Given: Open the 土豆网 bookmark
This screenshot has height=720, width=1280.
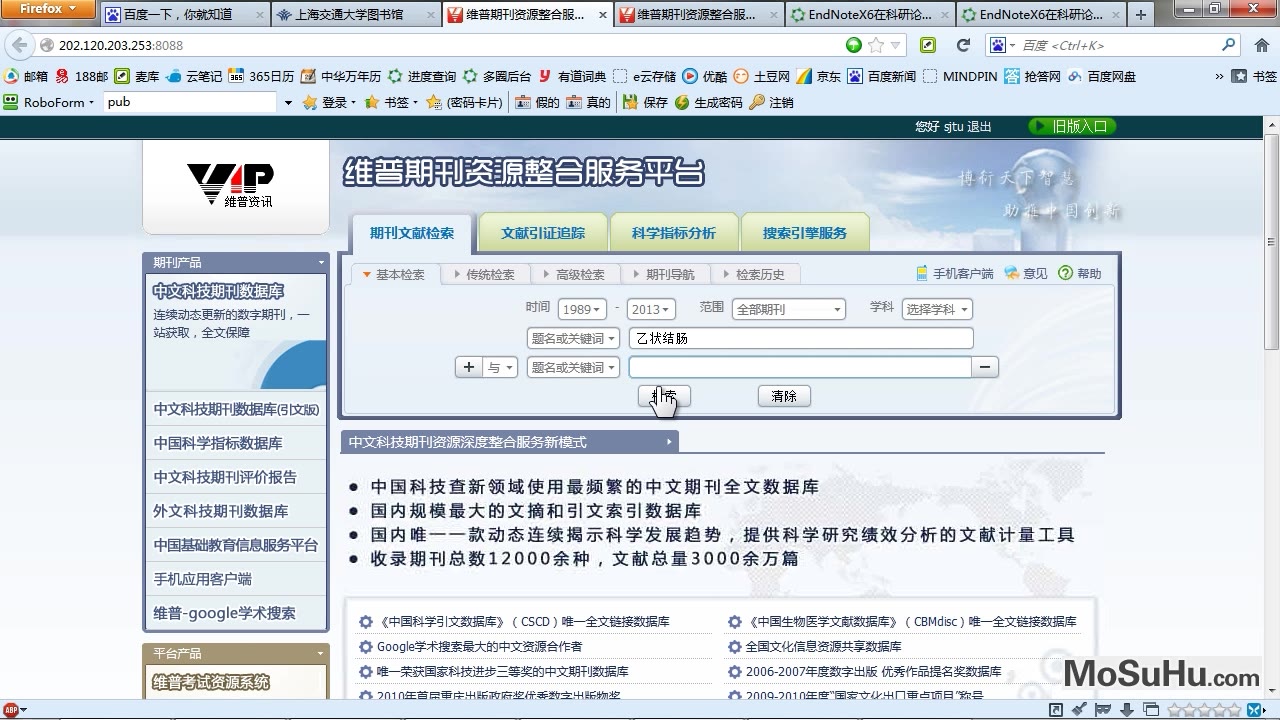Looking at the screenshot, I should (762, 76).
